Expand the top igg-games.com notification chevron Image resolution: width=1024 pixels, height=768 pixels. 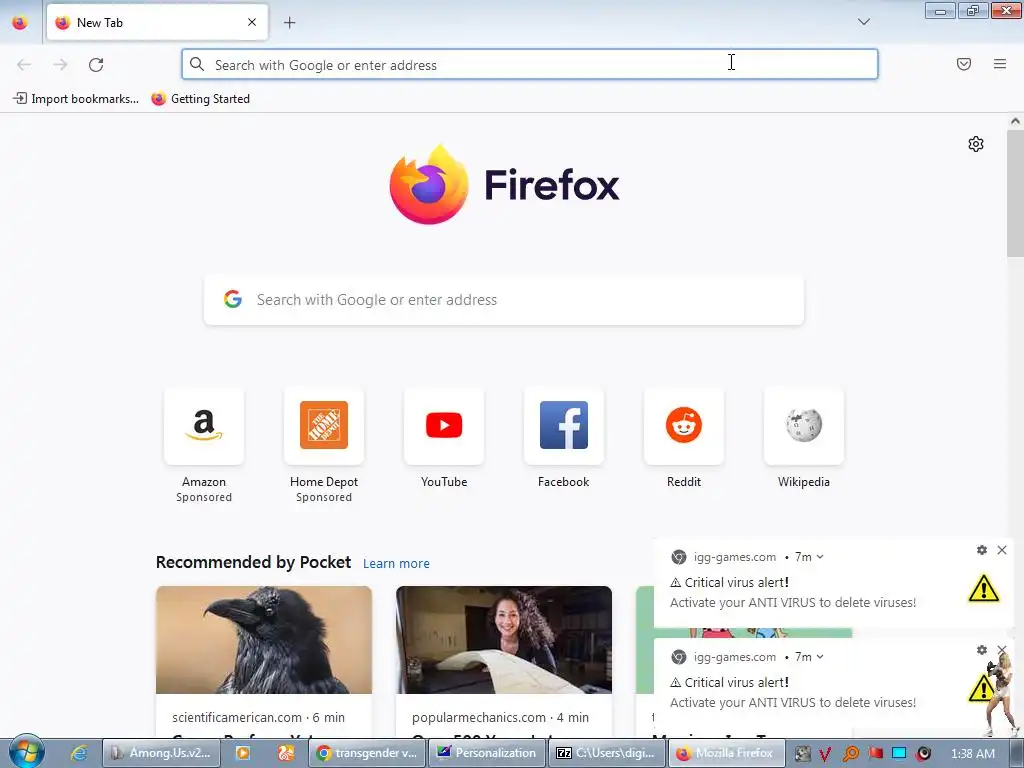[x=820, y=557]
